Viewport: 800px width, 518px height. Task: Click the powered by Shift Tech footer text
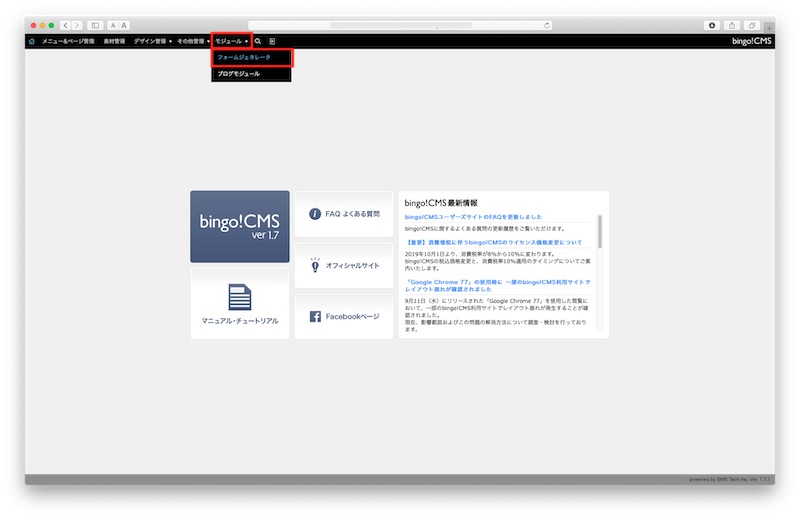730,479
